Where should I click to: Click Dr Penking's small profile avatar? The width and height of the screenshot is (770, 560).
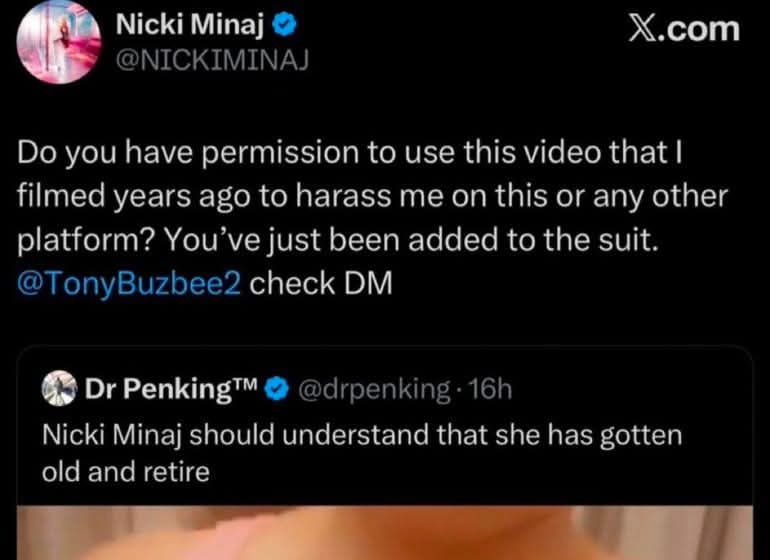coord(62,389)
